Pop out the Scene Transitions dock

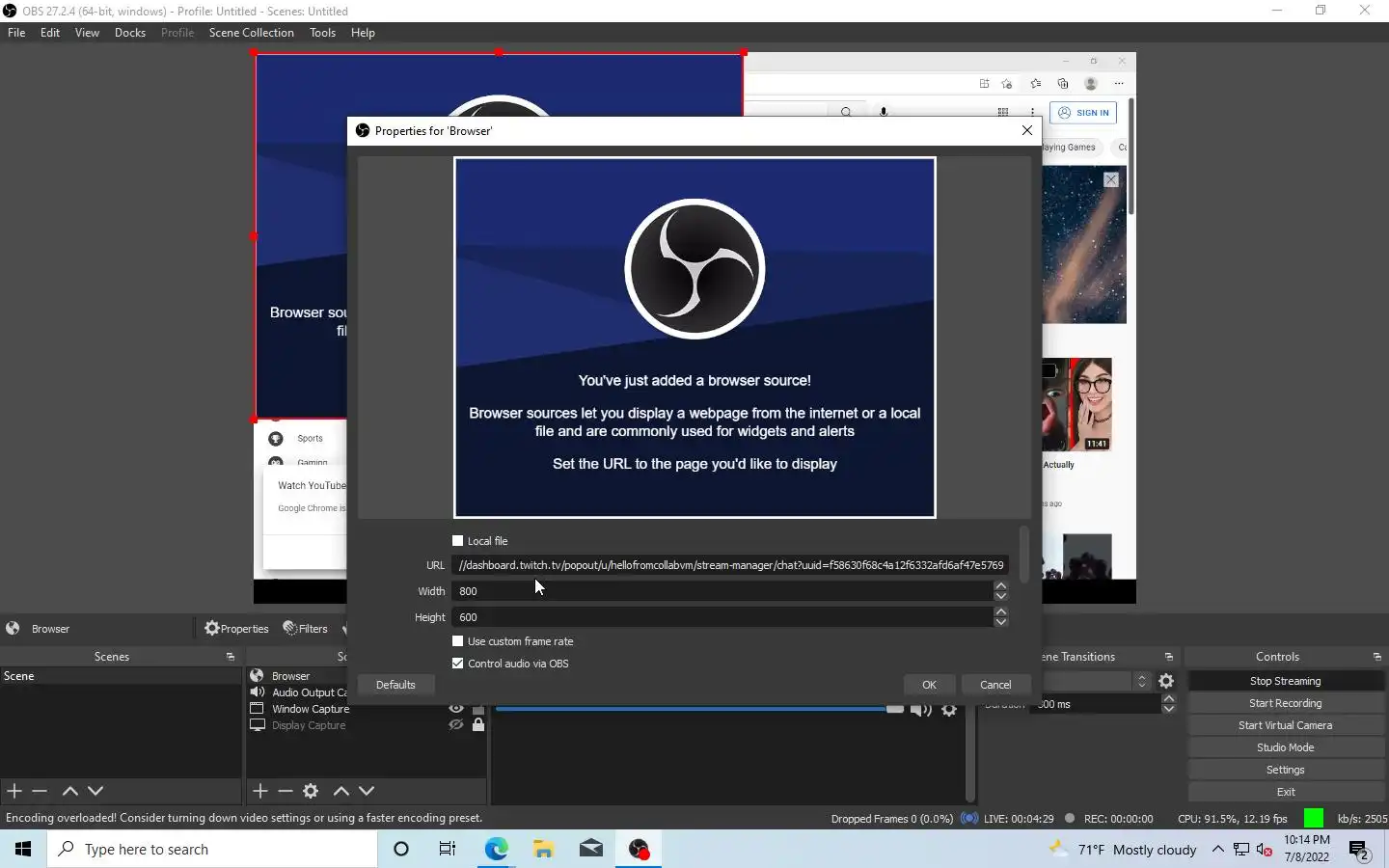(x=1169, y=657)
